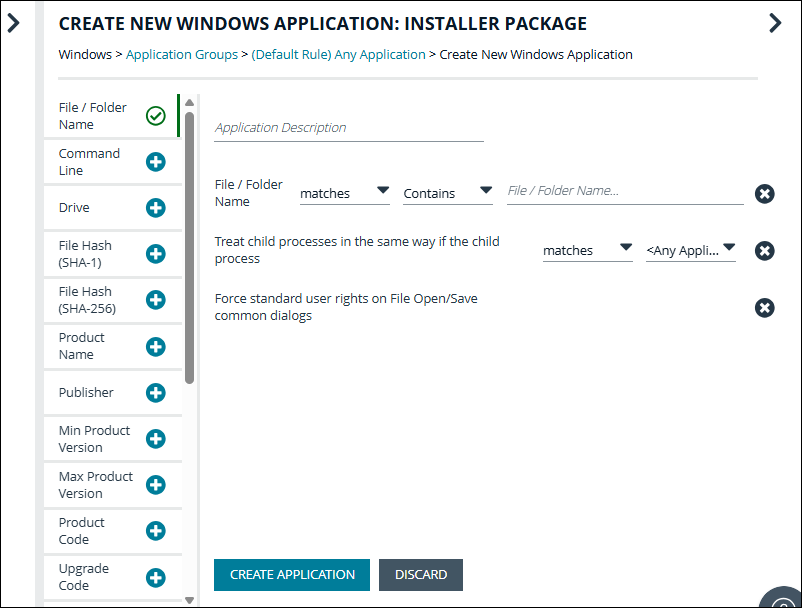This screenshot has width=802, height=608.
Task: Toggle the File/Folder Name checkmark off
Action: click(156, 115)
